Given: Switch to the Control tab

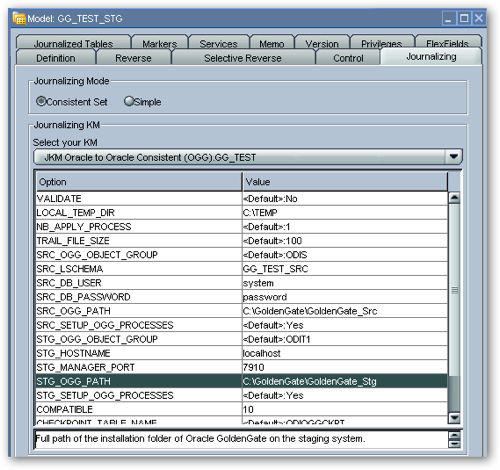Looking at the screenshot, I should click(348, 58).
